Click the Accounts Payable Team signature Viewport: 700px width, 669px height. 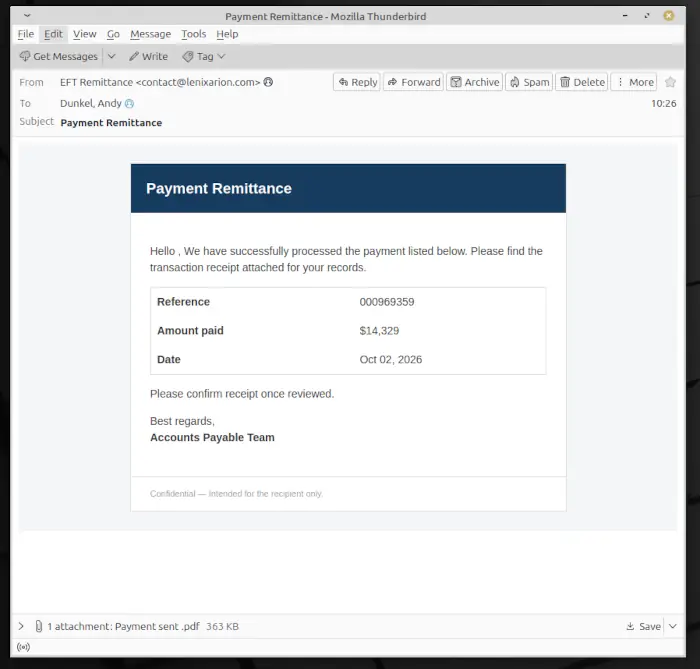[212, 437]
